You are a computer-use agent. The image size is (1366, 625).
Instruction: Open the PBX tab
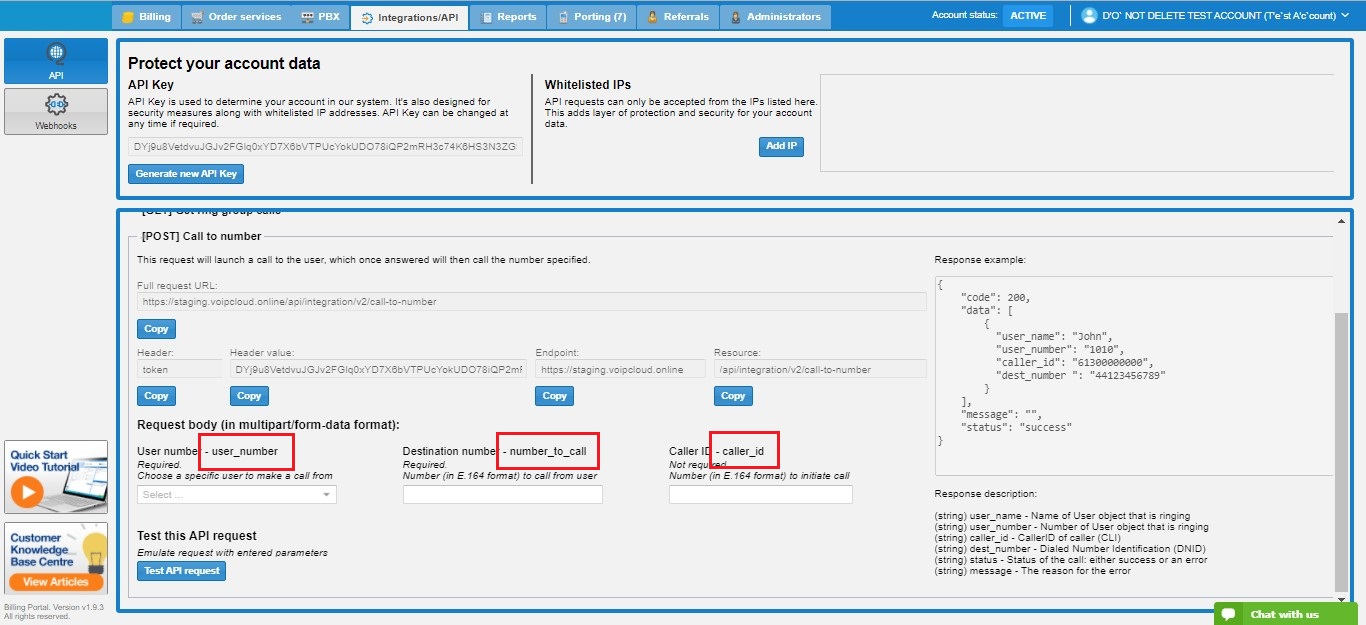[320, 17]
